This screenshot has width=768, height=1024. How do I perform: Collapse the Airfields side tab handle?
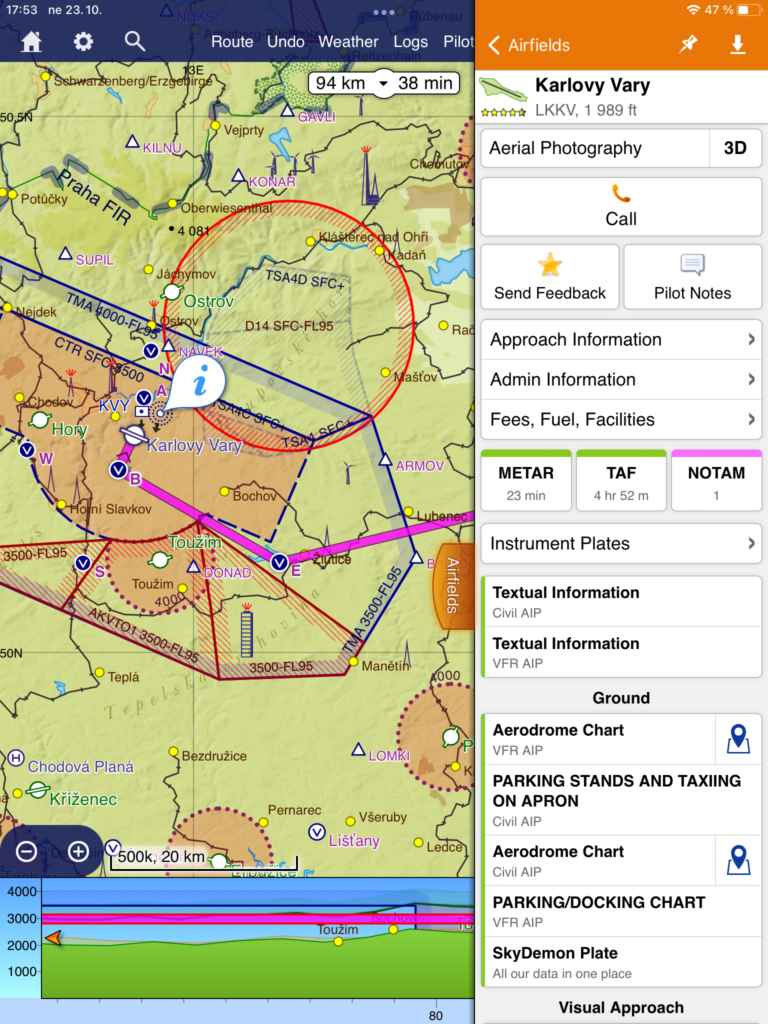pos(452,586)
